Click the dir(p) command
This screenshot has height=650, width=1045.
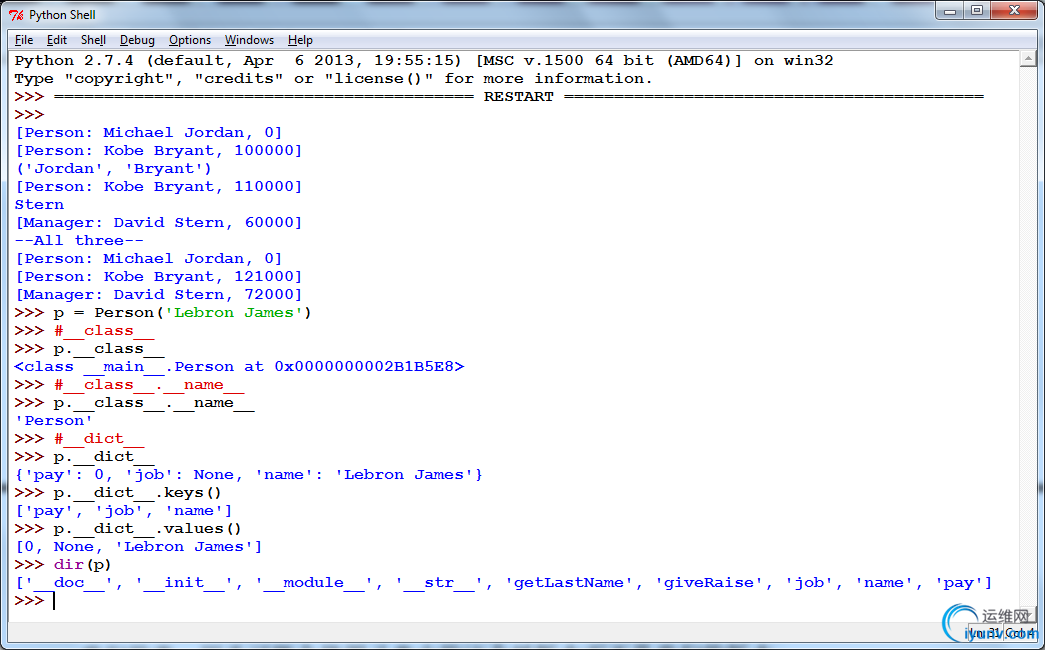(x=83, y=565)
